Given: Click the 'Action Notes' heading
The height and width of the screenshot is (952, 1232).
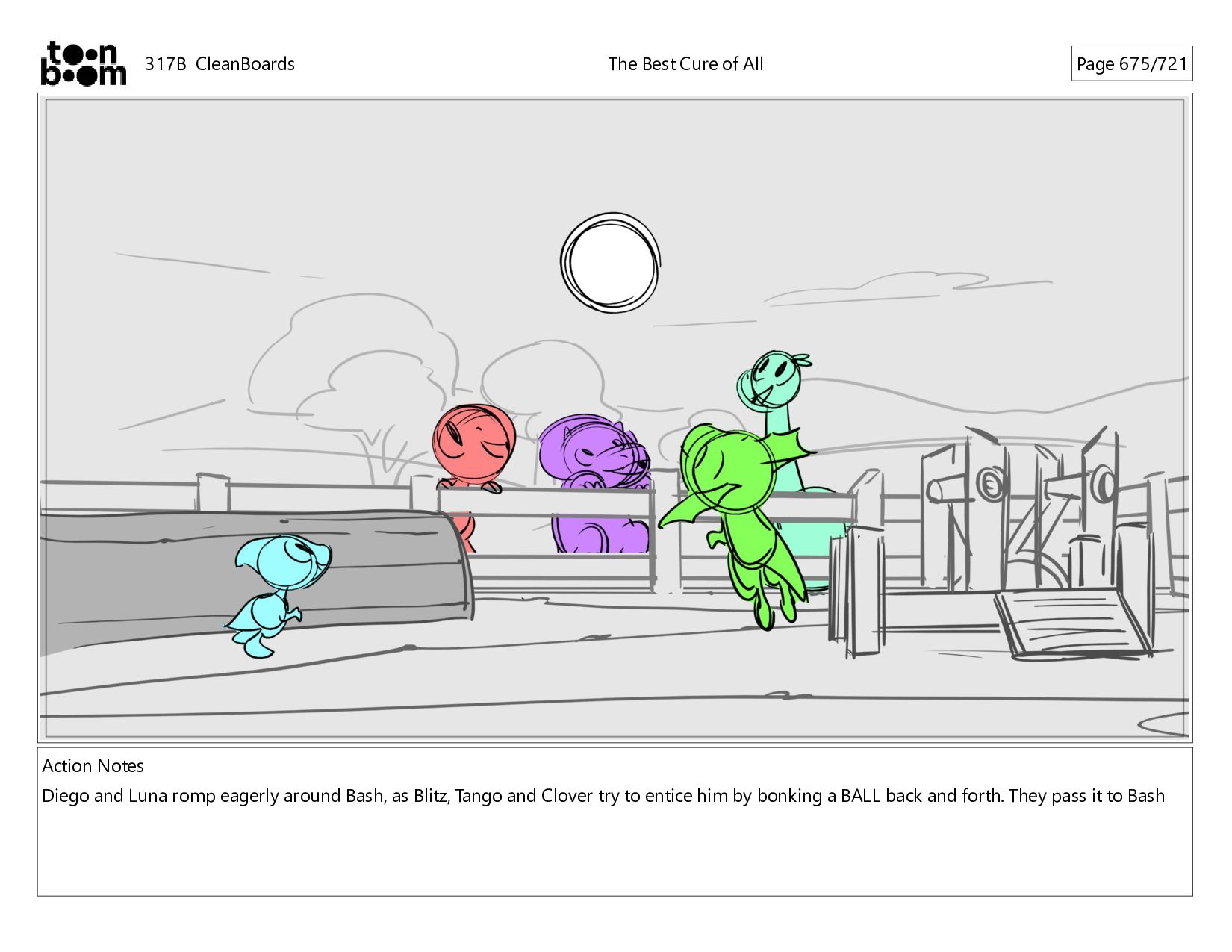Looking at the screenshot, I should [93, 765].
